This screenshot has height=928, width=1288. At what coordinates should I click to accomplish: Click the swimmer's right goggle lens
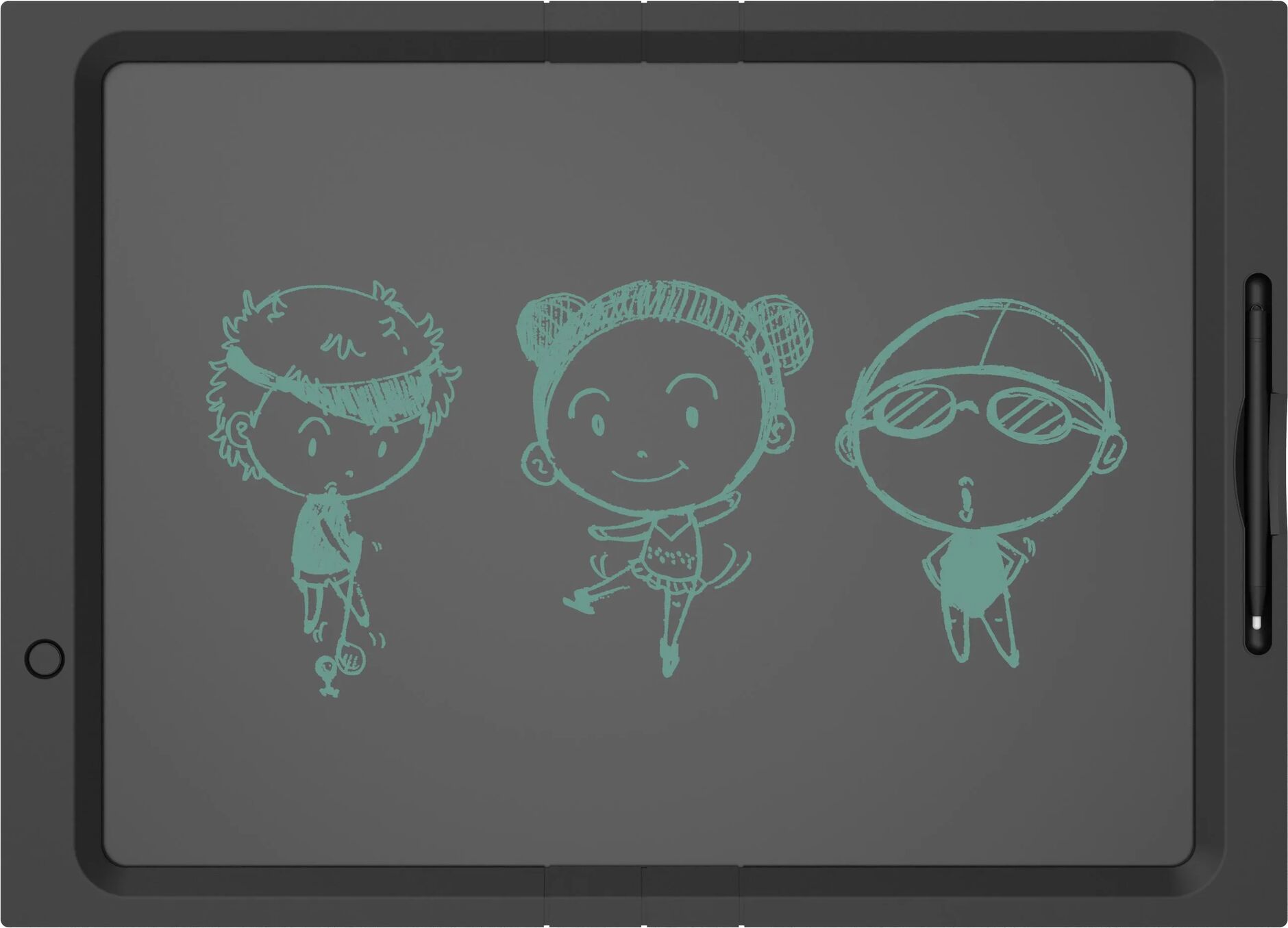coord(1028,412)
